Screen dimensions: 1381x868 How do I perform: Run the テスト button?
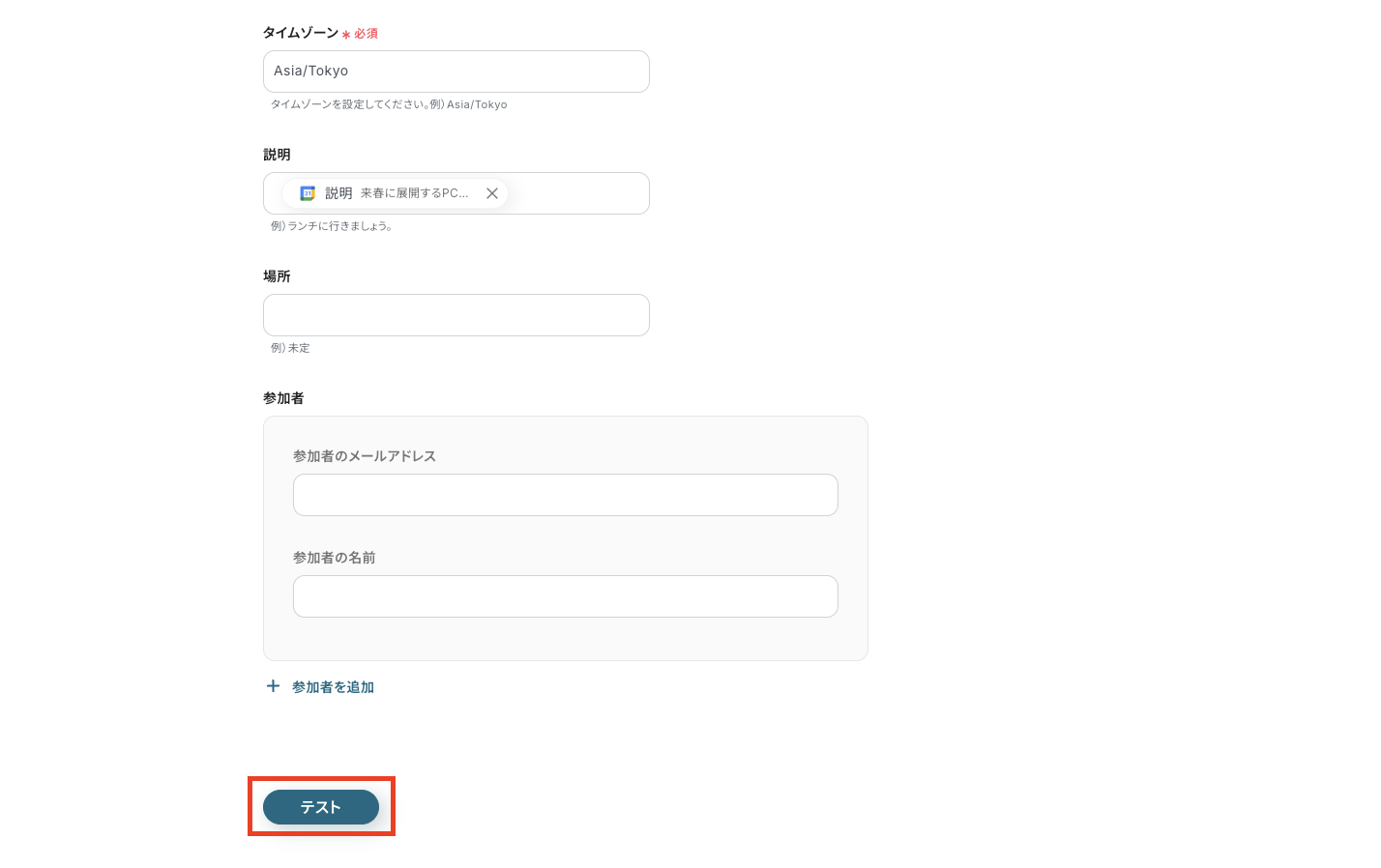(x=321, y=807)
